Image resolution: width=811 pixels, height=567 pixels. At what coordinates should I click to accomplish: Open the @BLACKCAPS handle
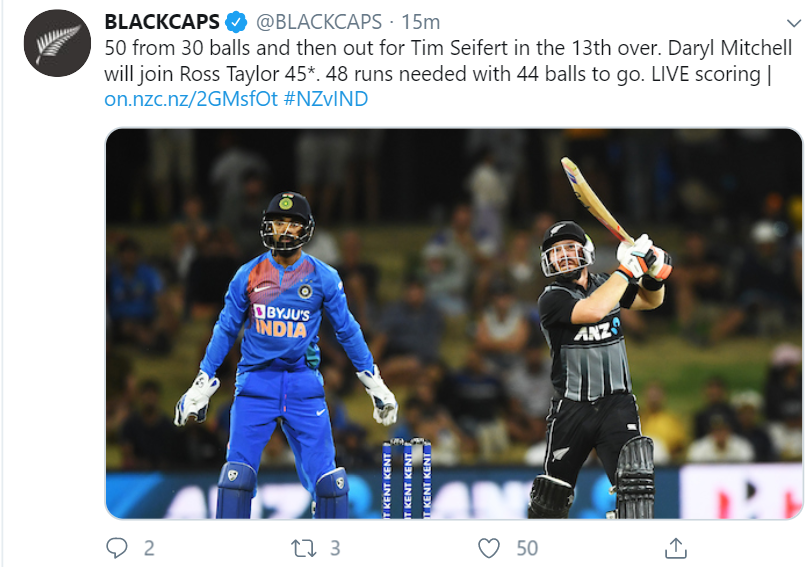point(319,22)
